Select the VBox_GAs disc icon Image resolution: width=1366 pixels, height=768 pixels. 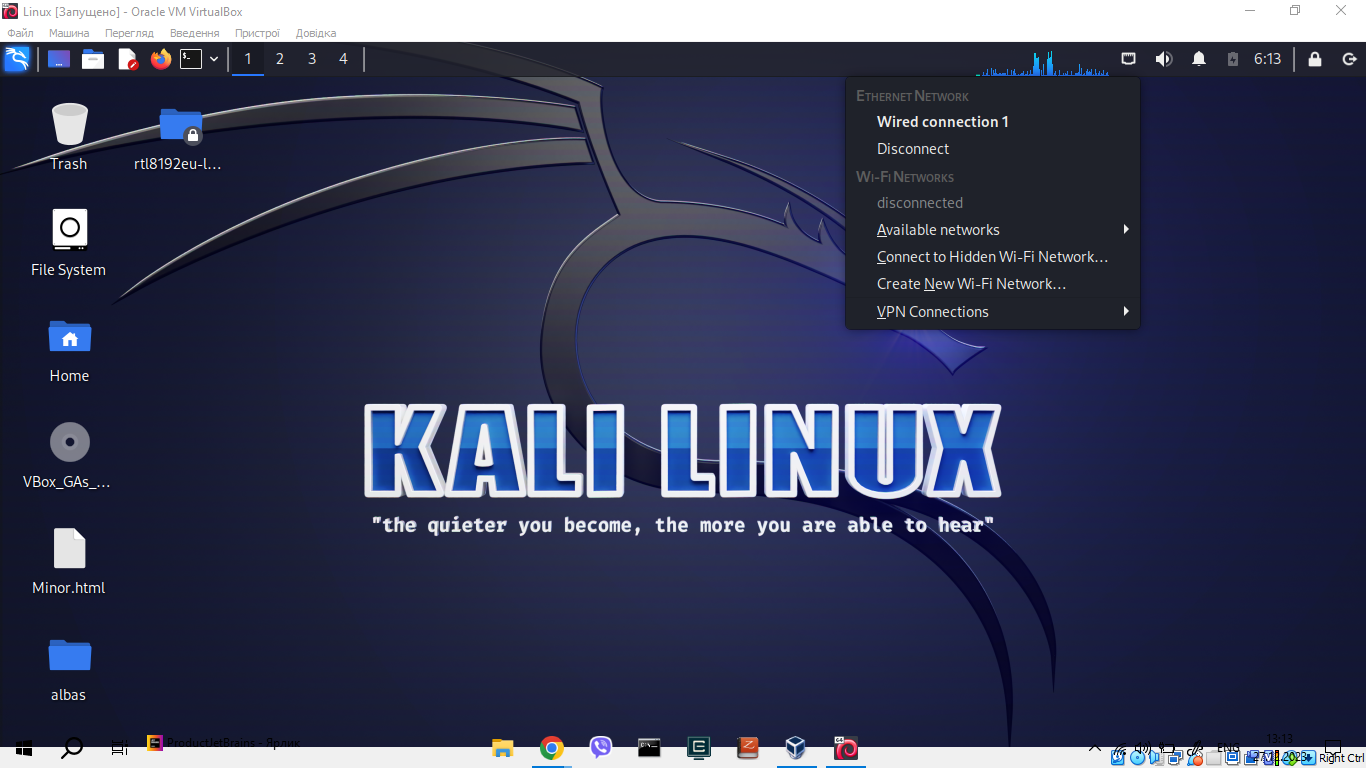tap(69, 455)
